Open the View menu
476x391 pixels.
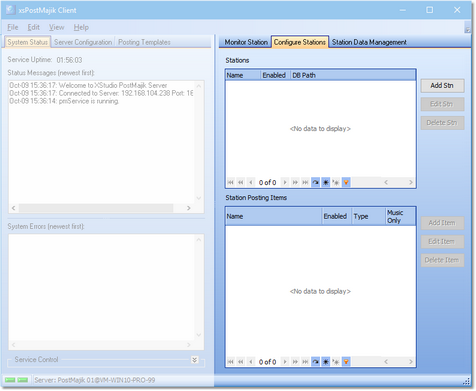(x=56, y=27)
